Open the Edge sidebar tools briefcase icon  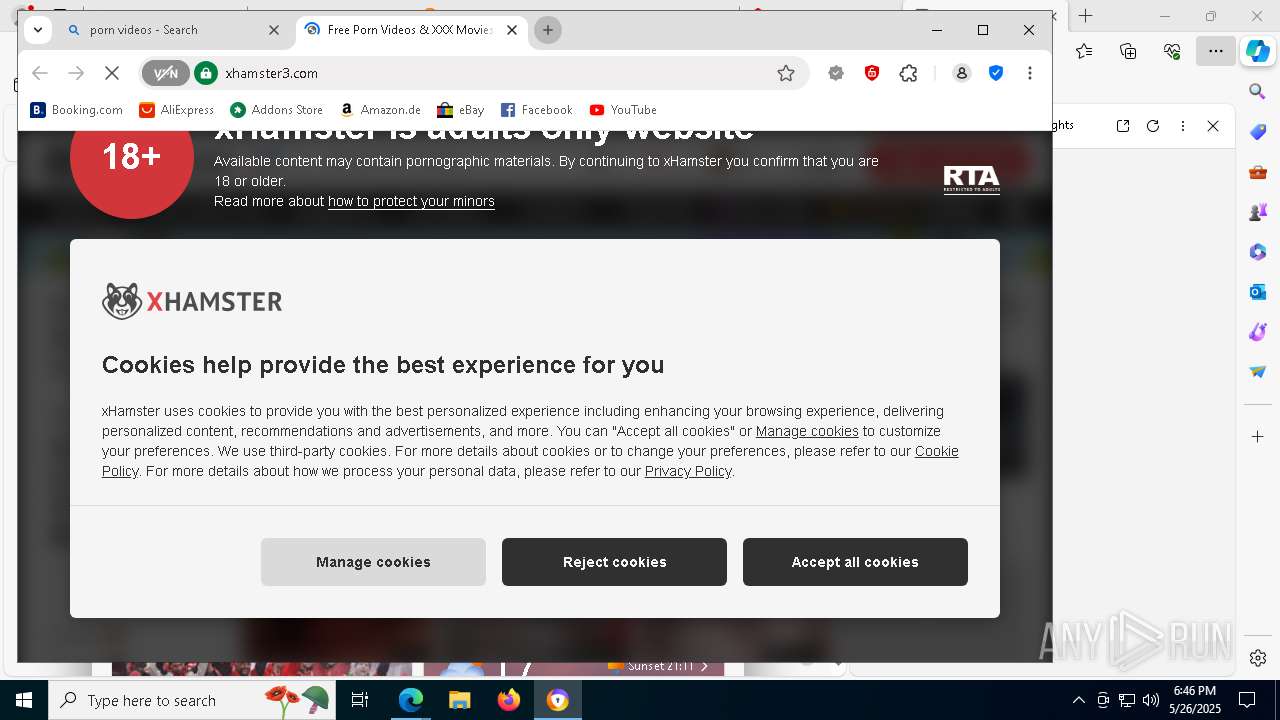point(1258,172)
